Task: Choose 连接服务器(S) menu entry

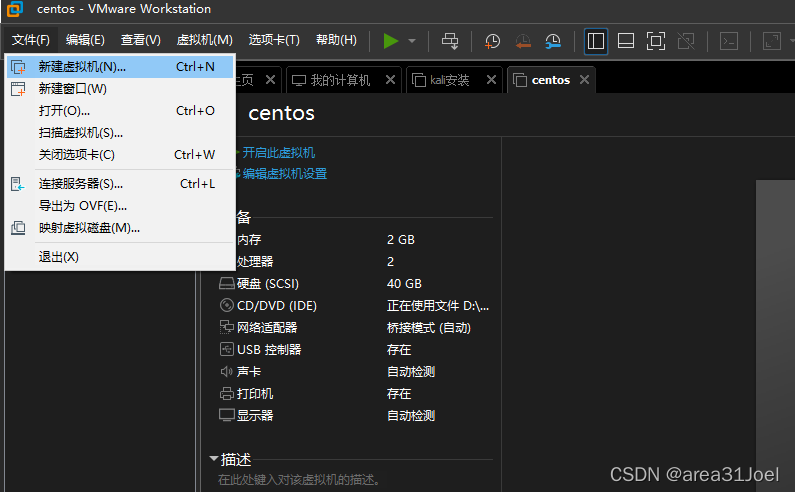Action: point(80,184)
